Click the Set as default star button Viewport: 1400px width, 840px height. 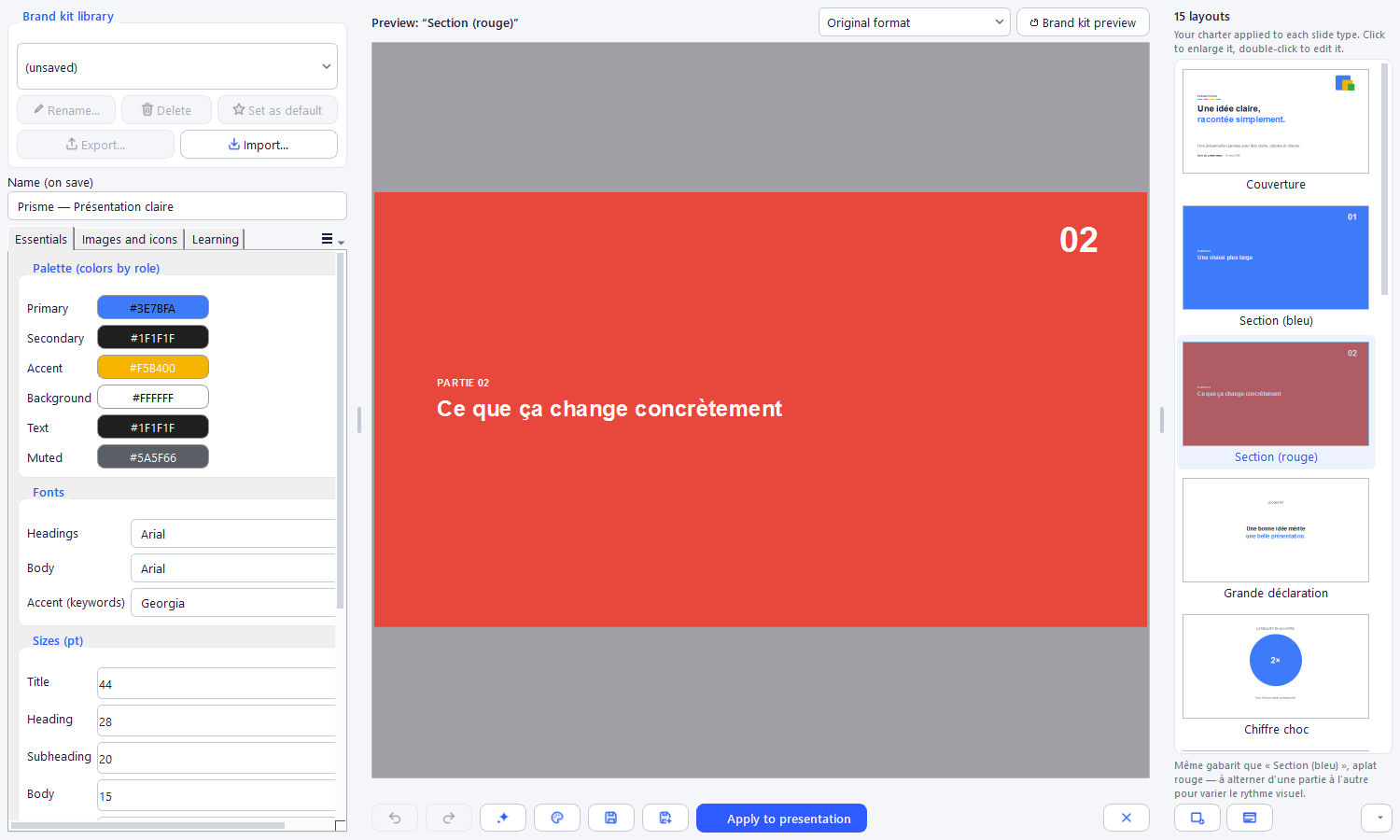coord(277,110)
